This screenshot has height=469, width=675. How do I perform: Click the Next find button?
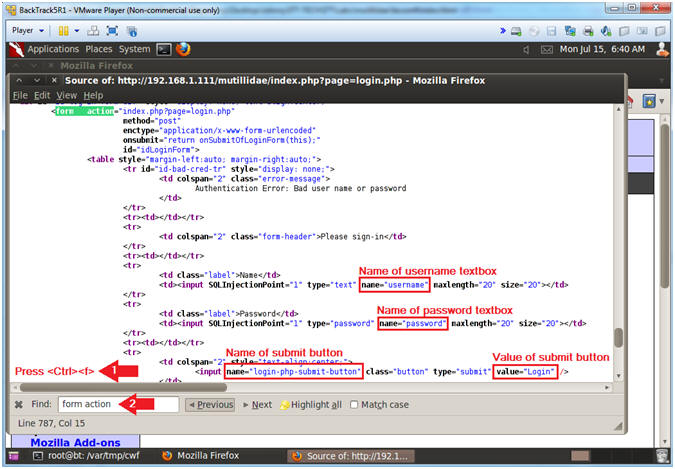pyautogui.click(x=257, y=405)
